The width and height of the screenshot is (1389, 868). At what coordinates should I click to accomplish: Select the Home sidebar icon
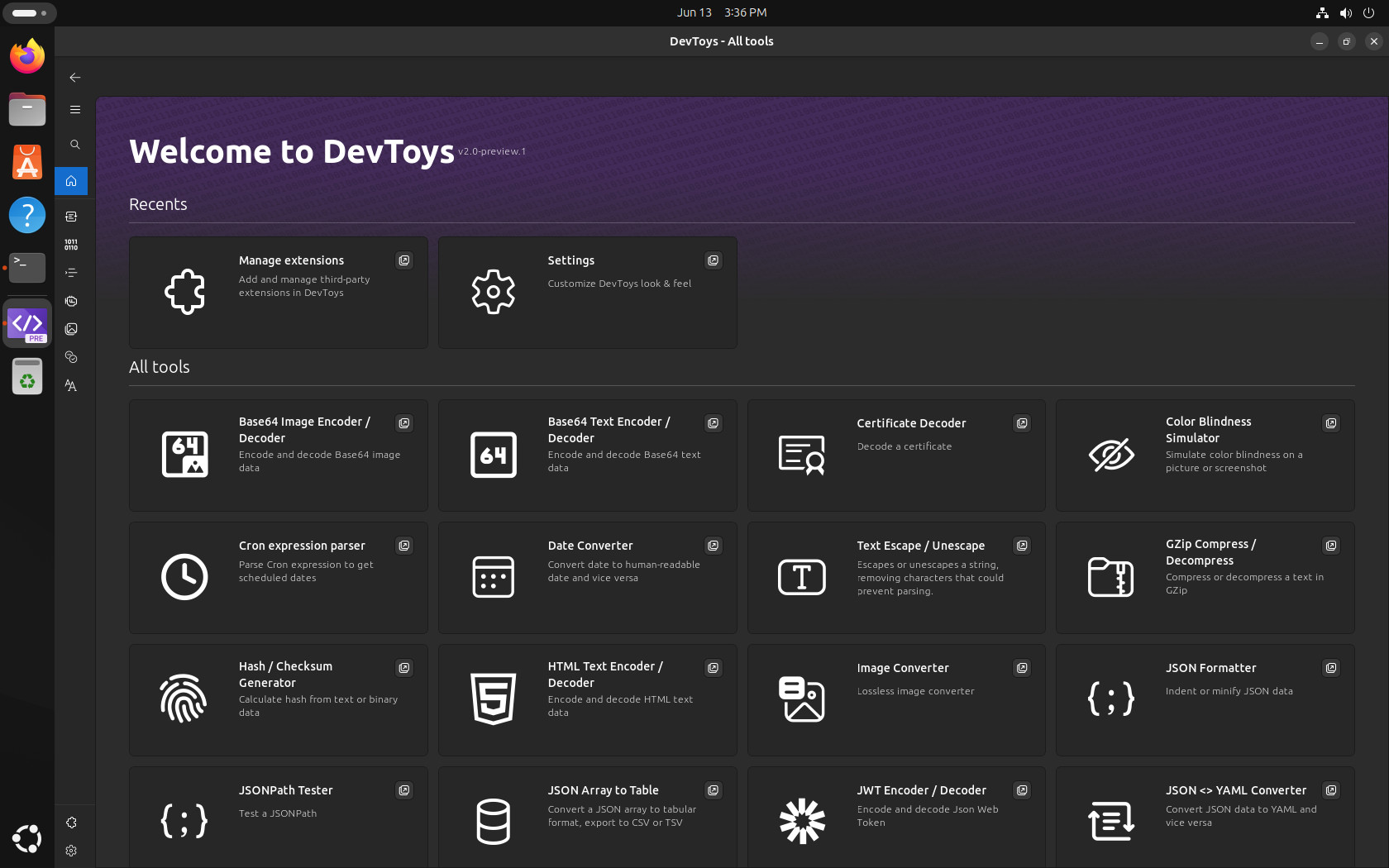point(71,181)
